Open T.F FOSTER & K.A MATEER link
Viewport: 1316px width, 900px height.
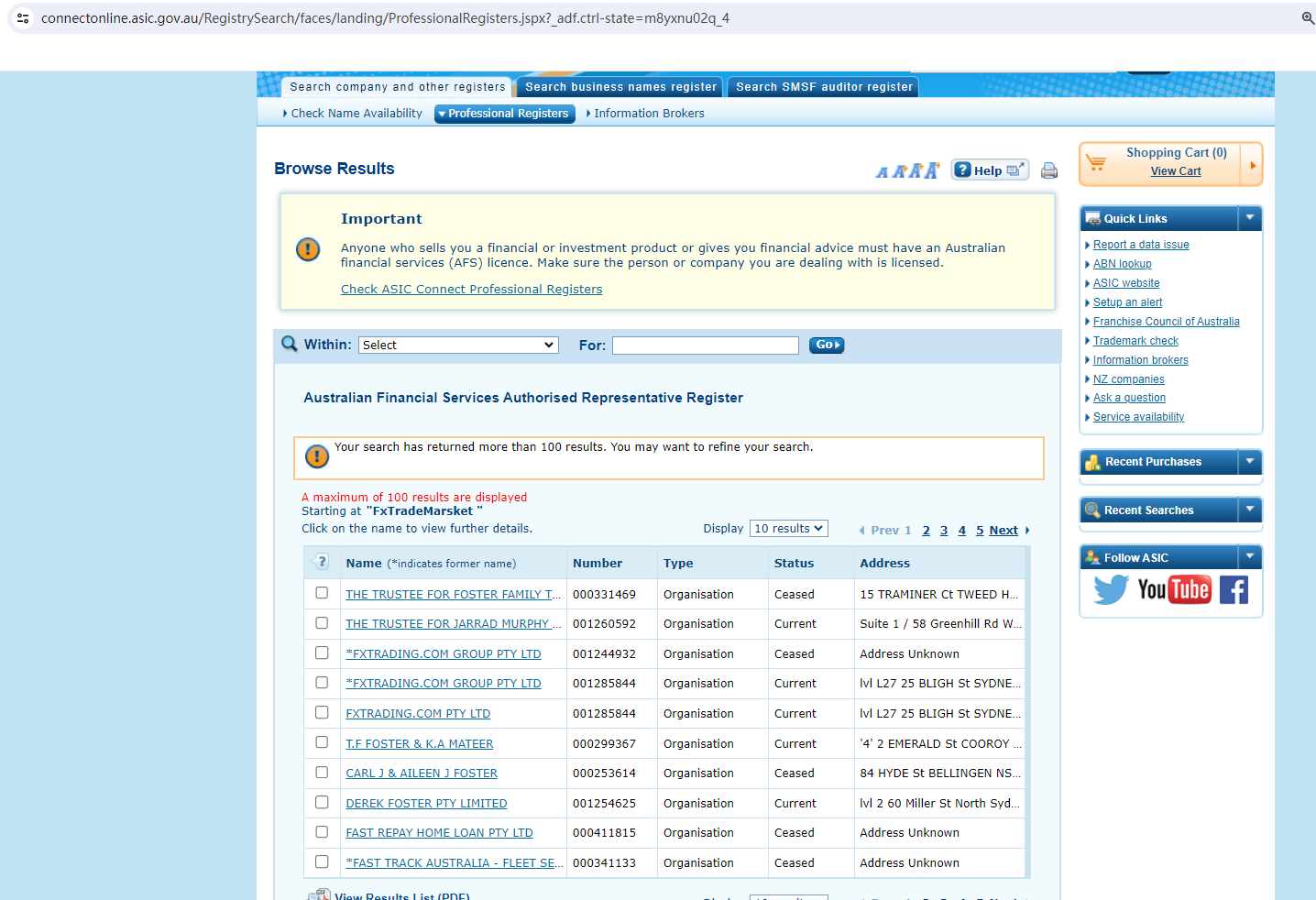tap(420, 744)
